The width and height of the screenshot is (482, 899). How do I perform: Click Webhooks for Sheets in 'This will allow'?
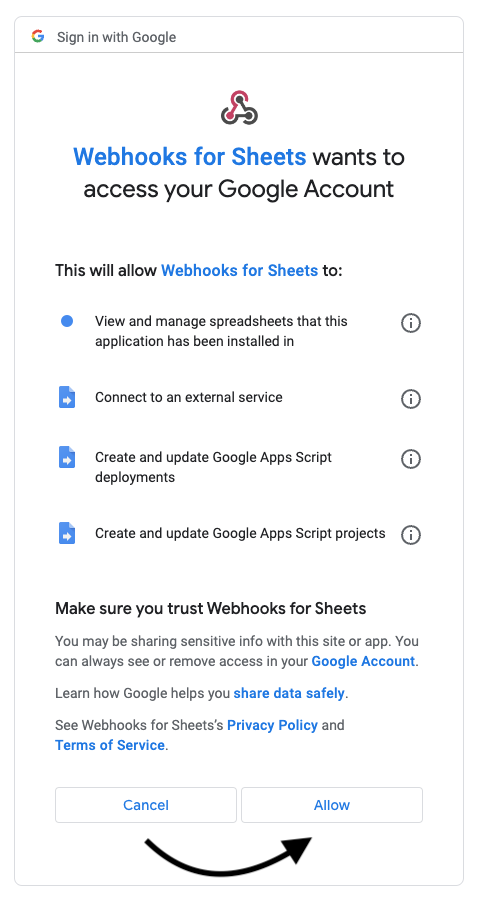click(240, 270)
